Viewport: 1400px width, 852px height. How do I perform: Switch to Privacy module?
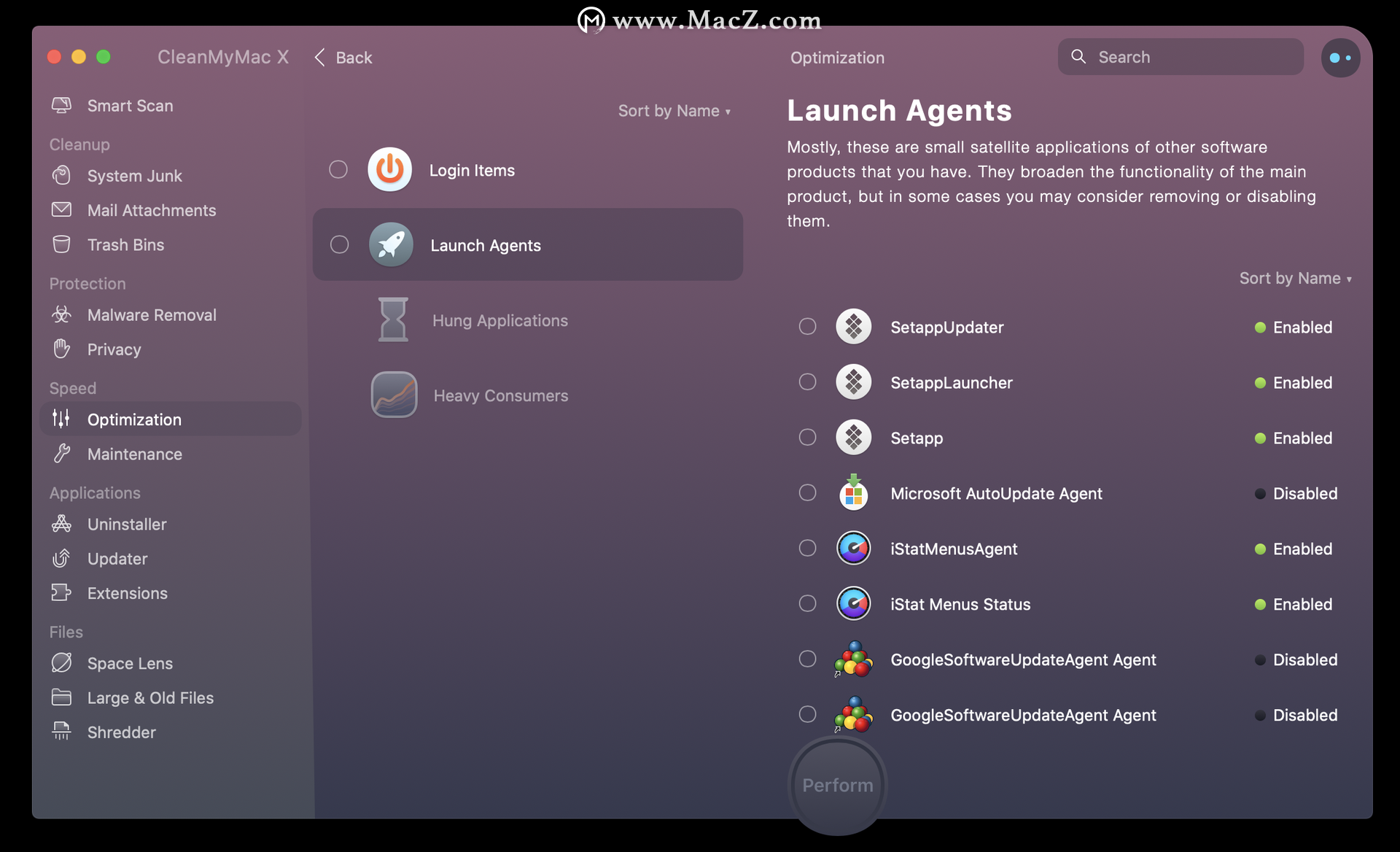pyautogui.click(x=171, y=349)
